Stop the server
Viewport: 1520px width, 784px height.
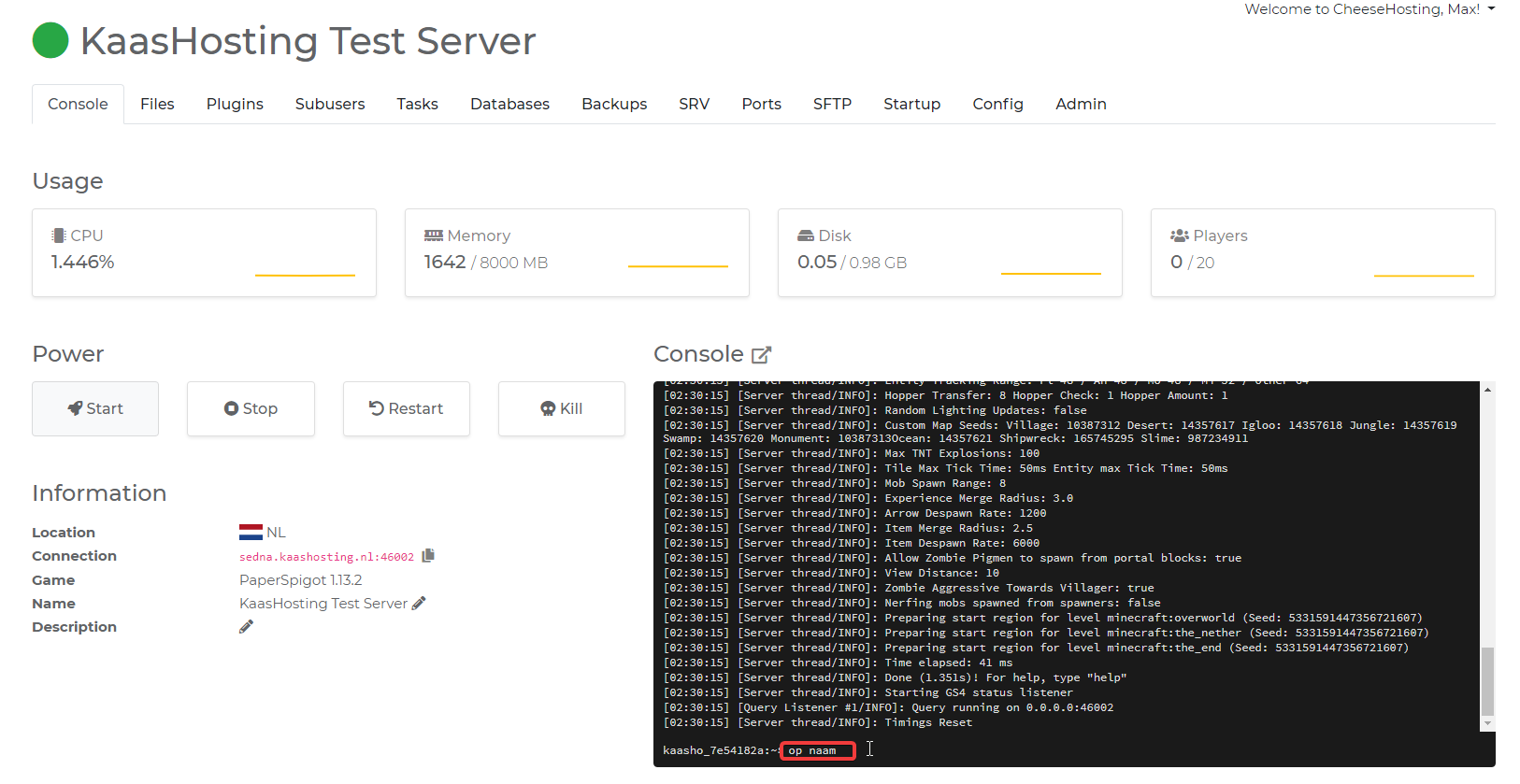pyautogui.click(x=251, y=408)
